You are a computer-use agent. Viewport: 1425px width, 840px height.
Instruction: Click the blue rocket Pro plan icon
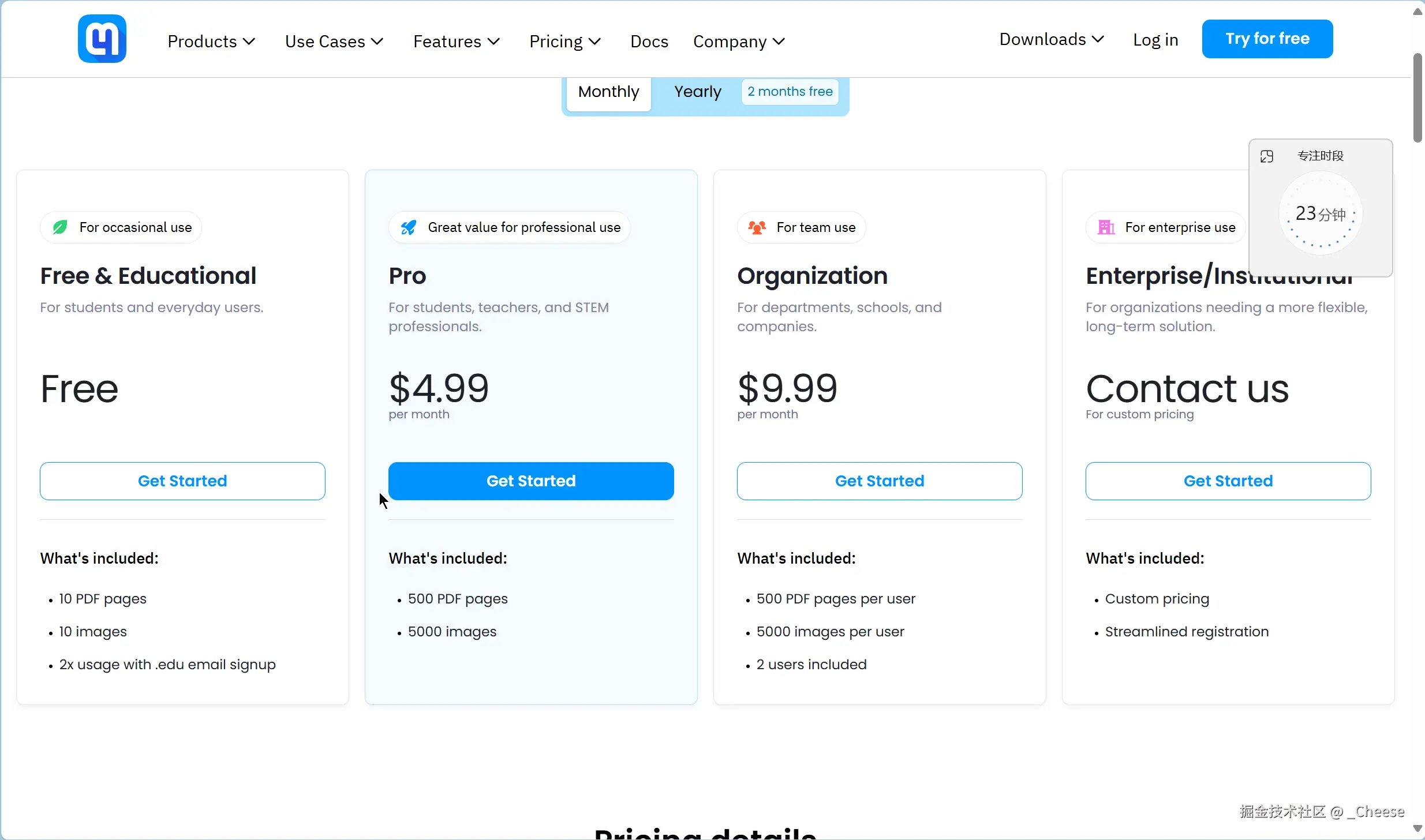409,227
